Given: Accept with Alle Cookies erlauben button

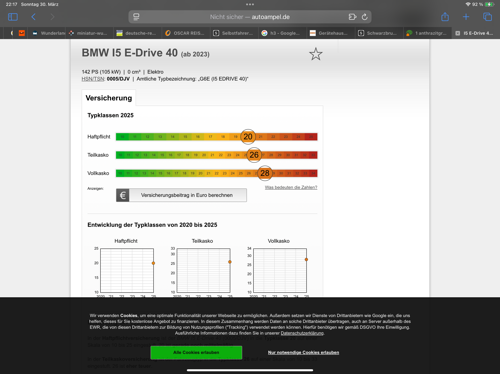Looking at the screenshot, I should [x=196, y=352].
